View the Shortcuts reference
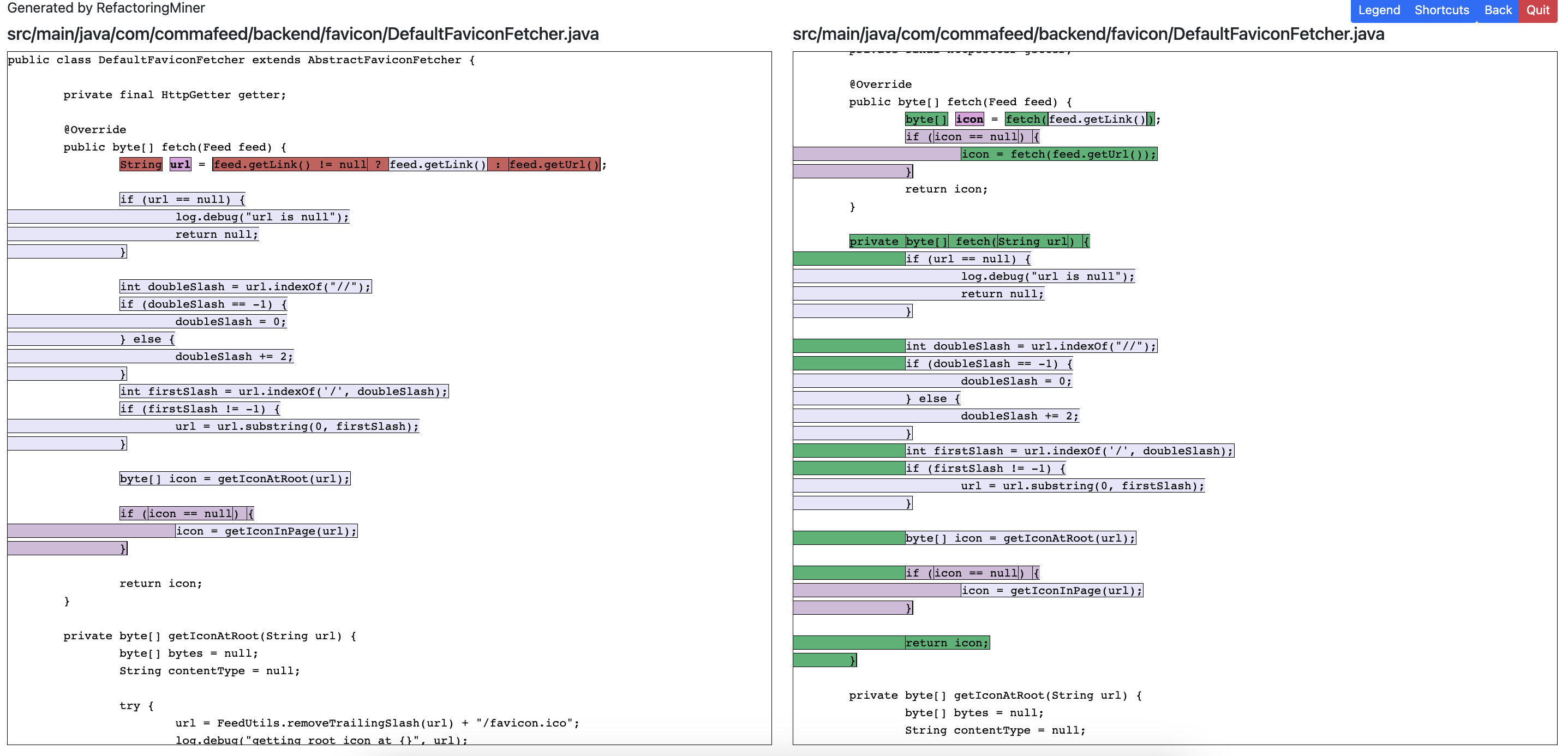The height and width of the screenshot is (756, 1568). coord(1441,10)
